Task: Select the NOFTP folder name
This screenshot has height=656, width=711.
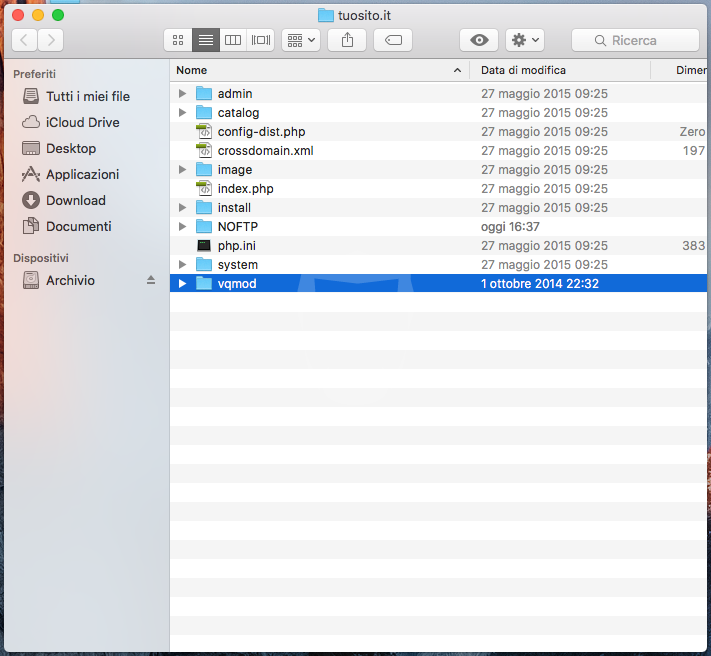Action: point(238,227)
